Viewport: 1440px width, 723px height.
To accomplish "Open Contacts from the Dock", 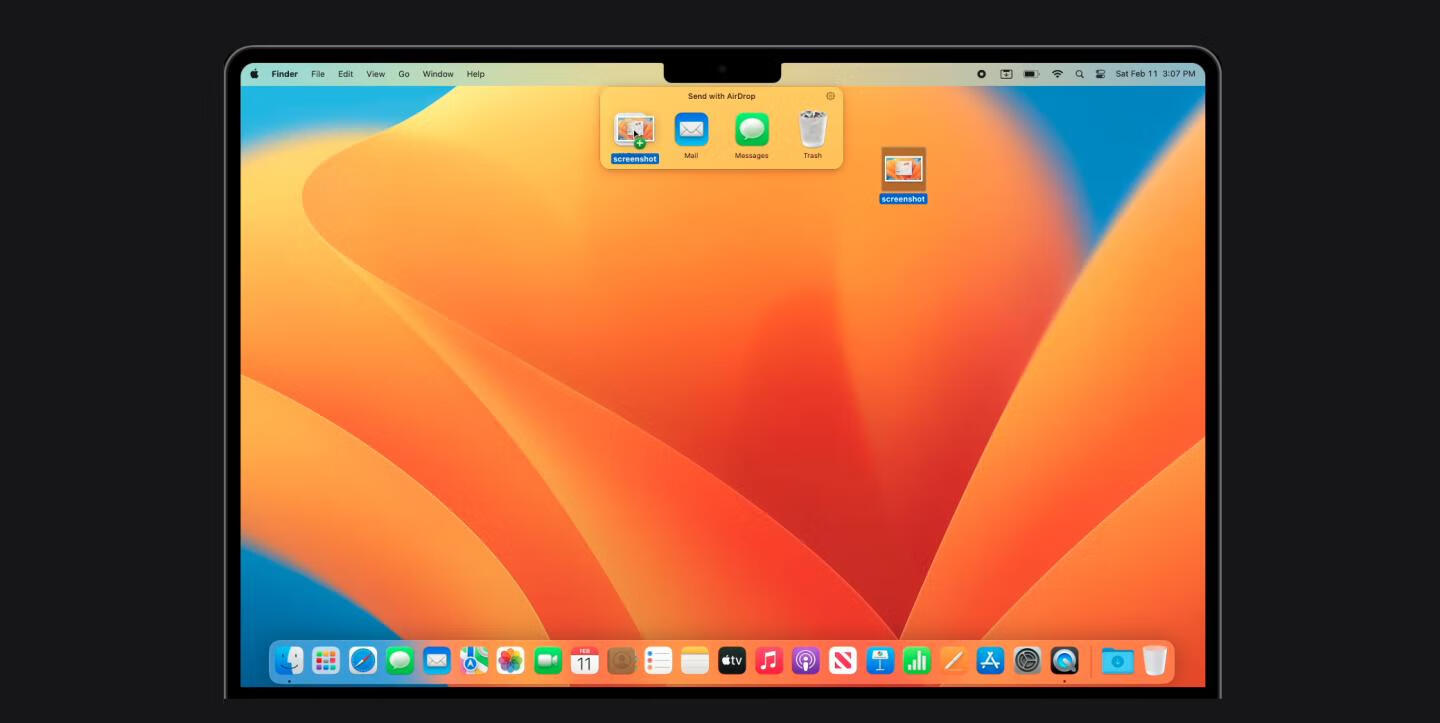I will 622,660.
